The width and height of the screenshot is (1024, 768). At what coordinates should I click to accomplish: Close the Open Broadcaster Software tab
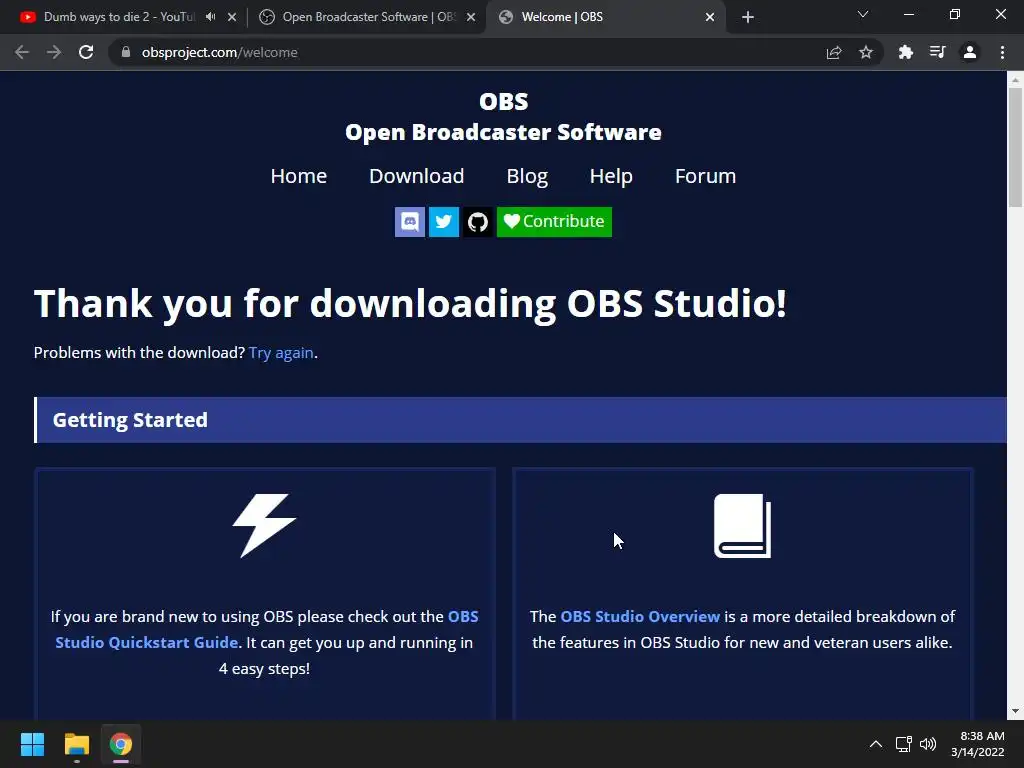[x=471, y=17]
